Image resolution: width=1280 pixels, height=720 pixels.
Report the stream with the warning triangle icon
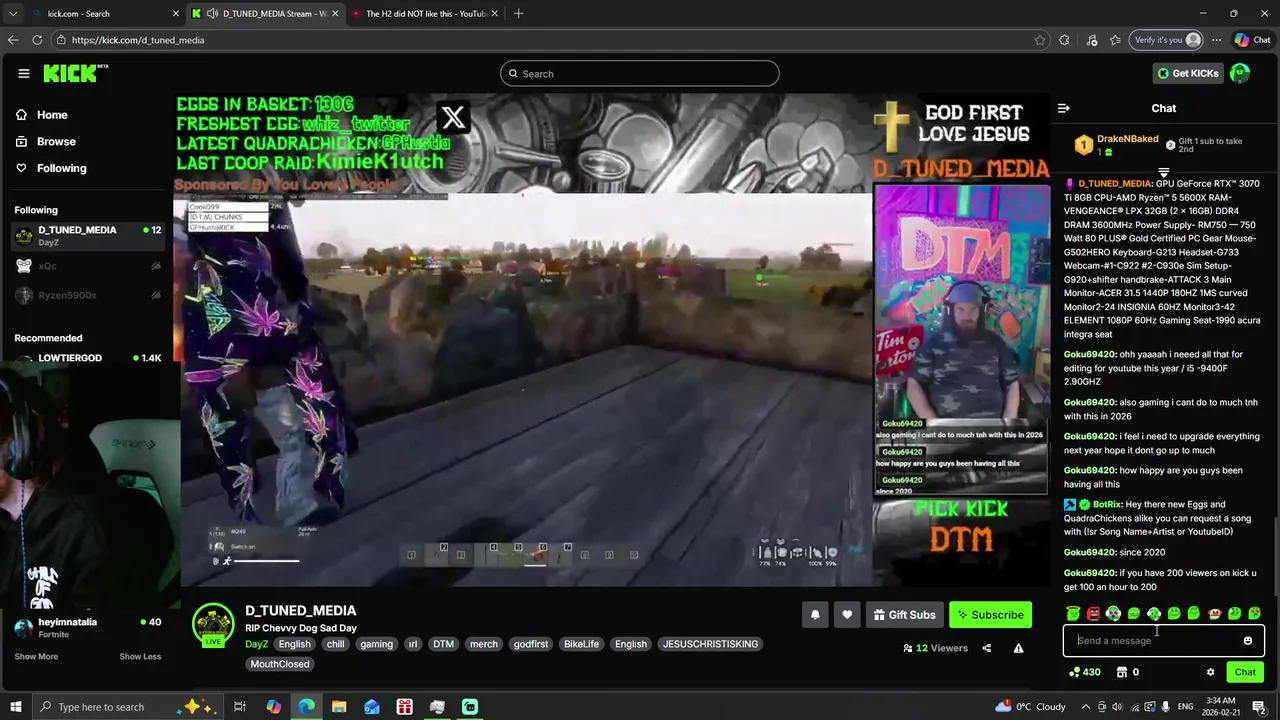click(x=1018, y=648)
